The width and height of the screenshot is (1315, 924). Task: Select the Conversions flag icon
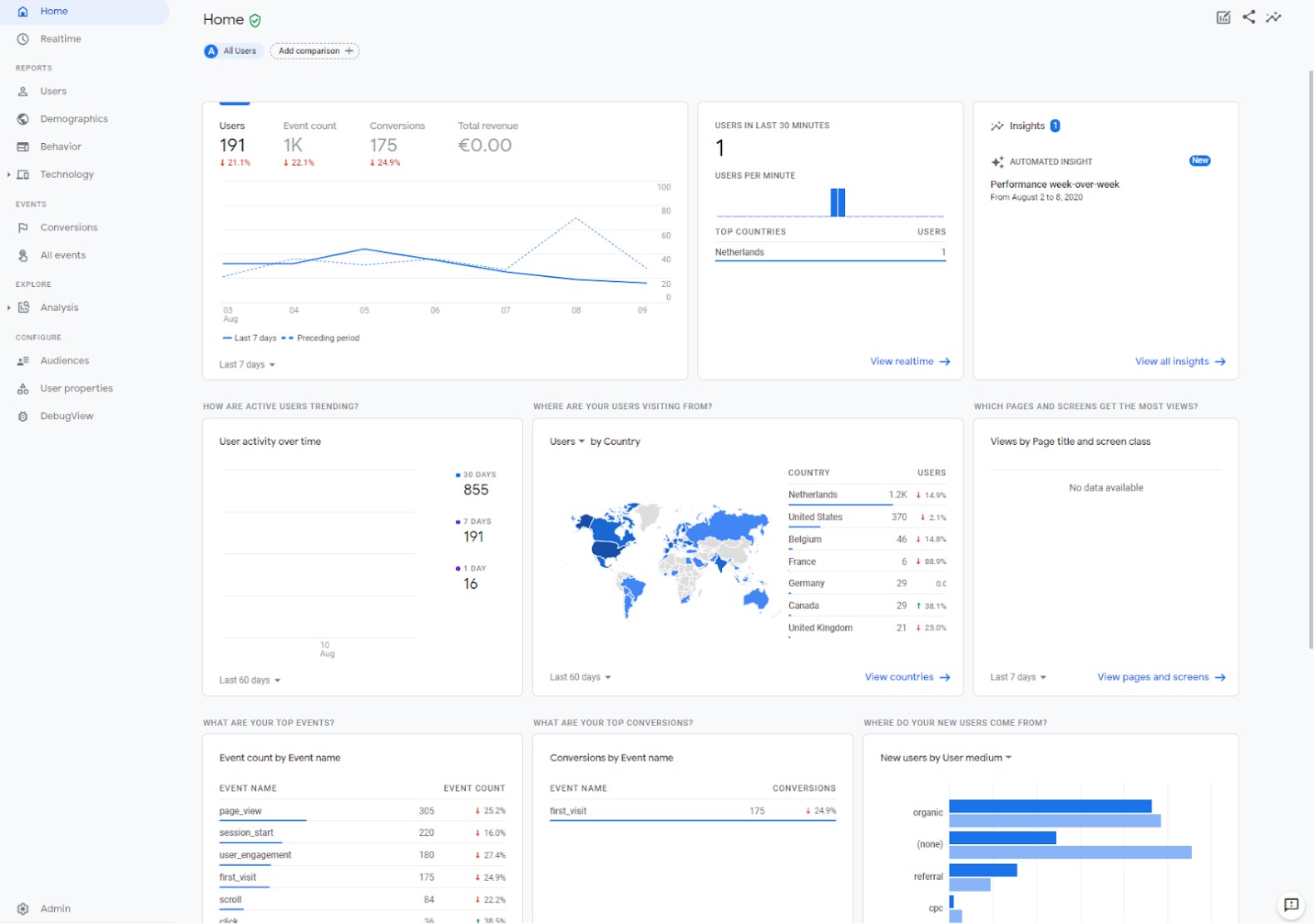click(x=23, y=228)
